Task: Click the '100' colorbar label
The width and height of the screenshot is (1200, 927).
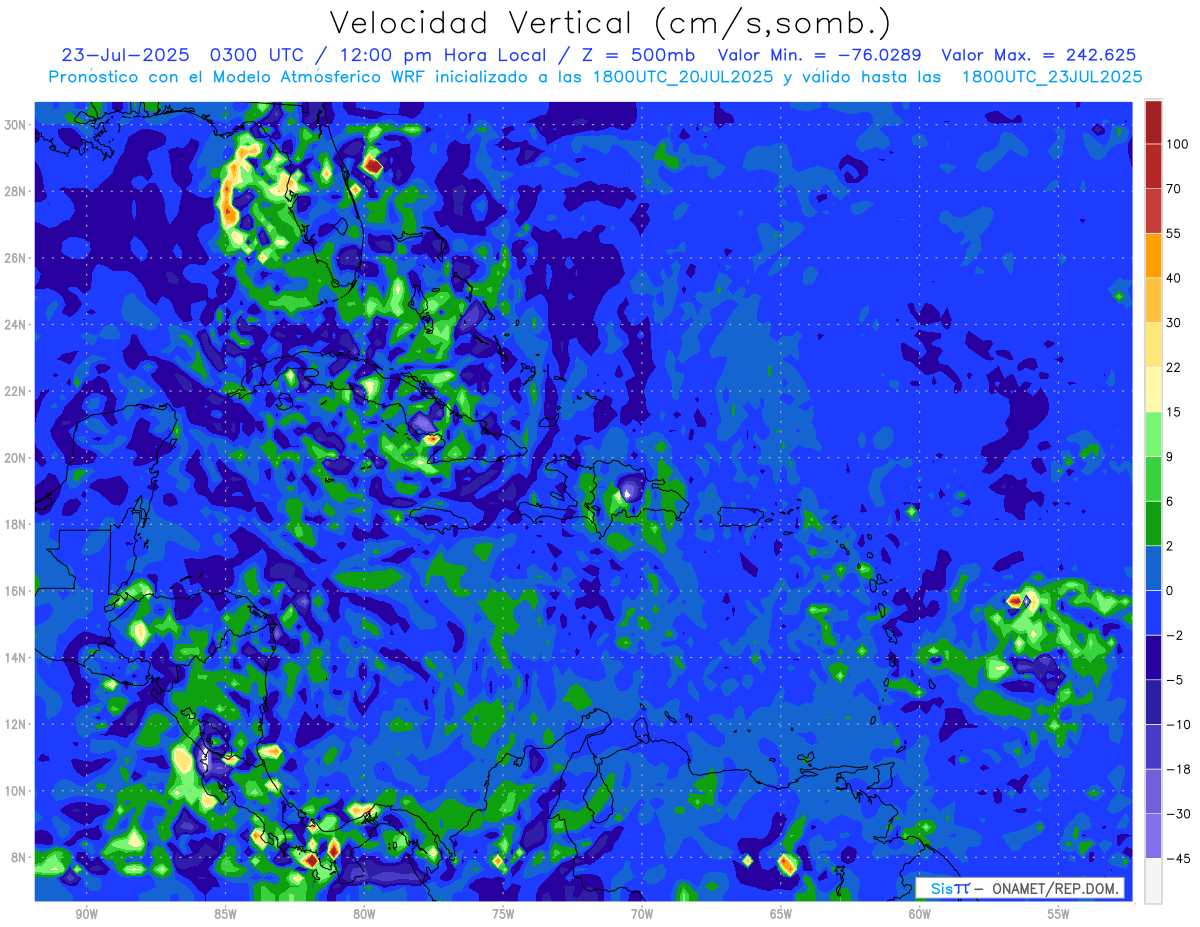Action: coord(1177,144)
